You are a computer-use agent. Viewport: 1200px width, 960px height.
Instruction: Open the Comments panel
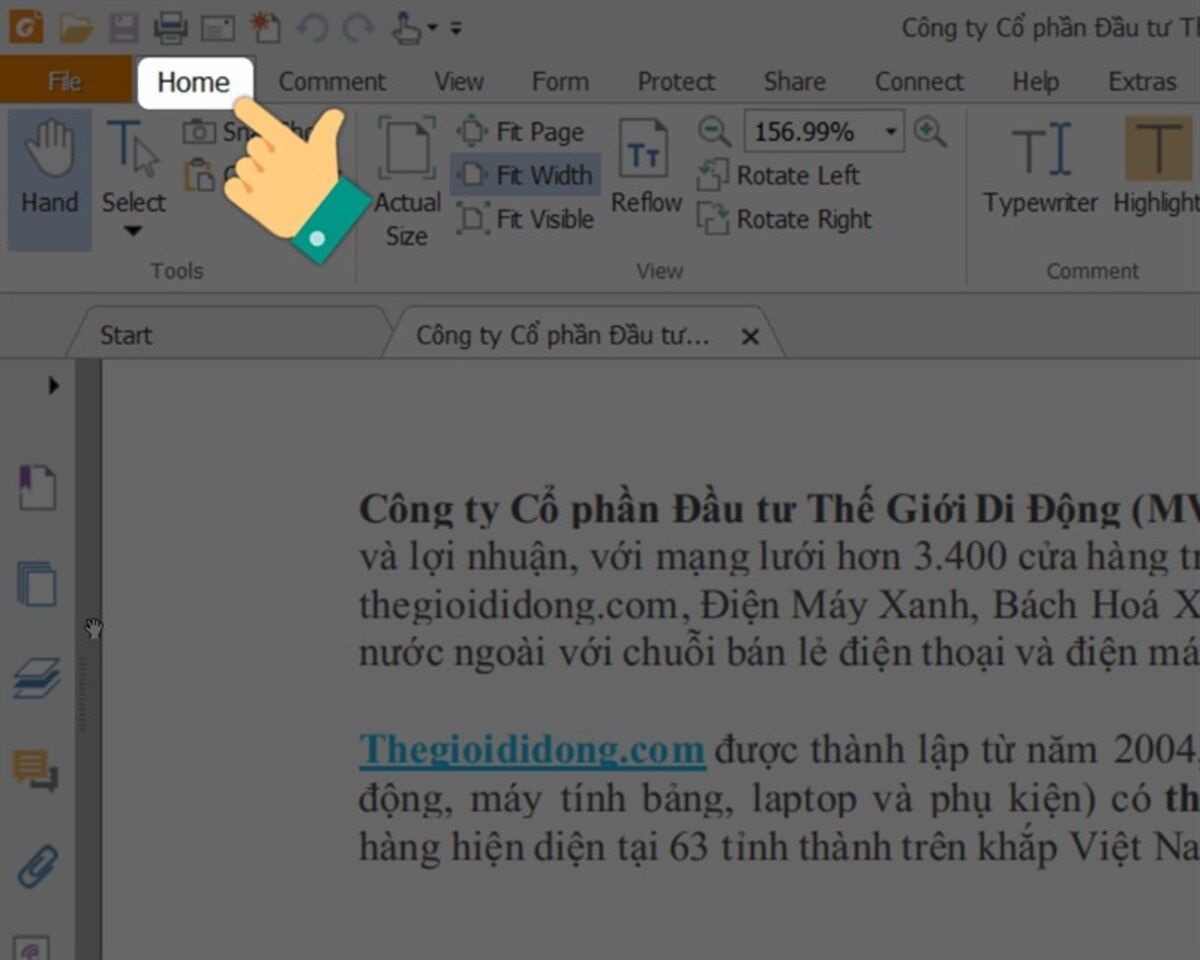[36, 771]
